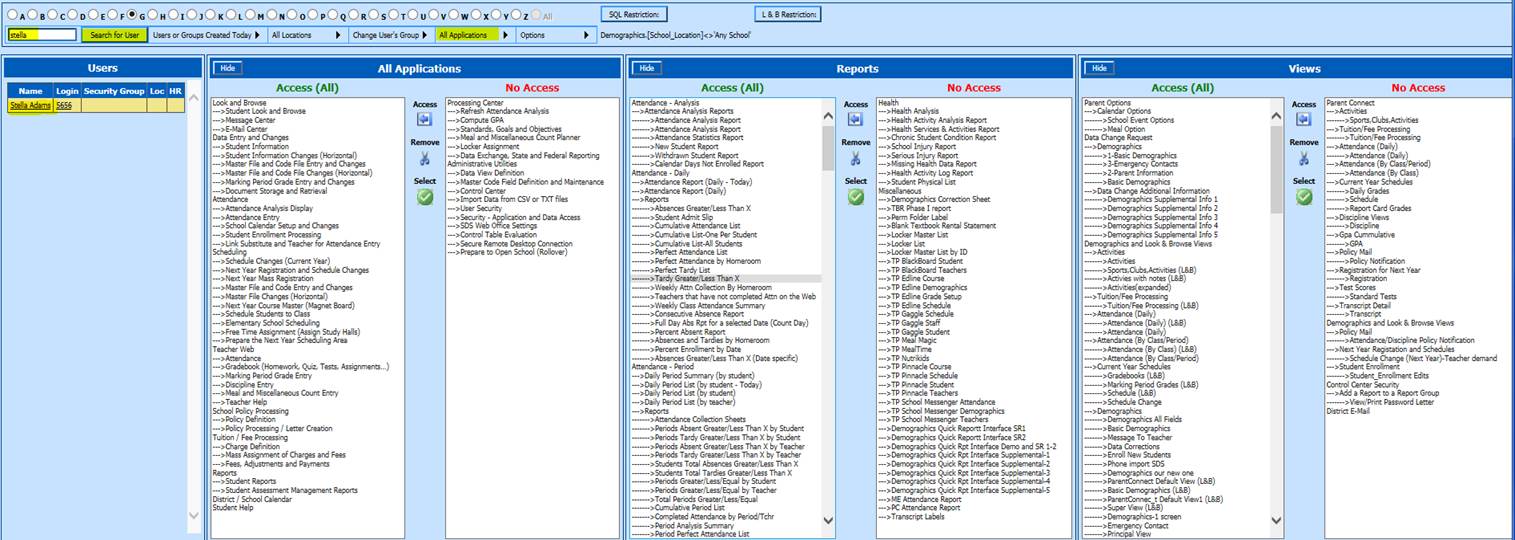Click the 5656 login link
Screen dimensions: 1515x540
[x=64, y=104]
